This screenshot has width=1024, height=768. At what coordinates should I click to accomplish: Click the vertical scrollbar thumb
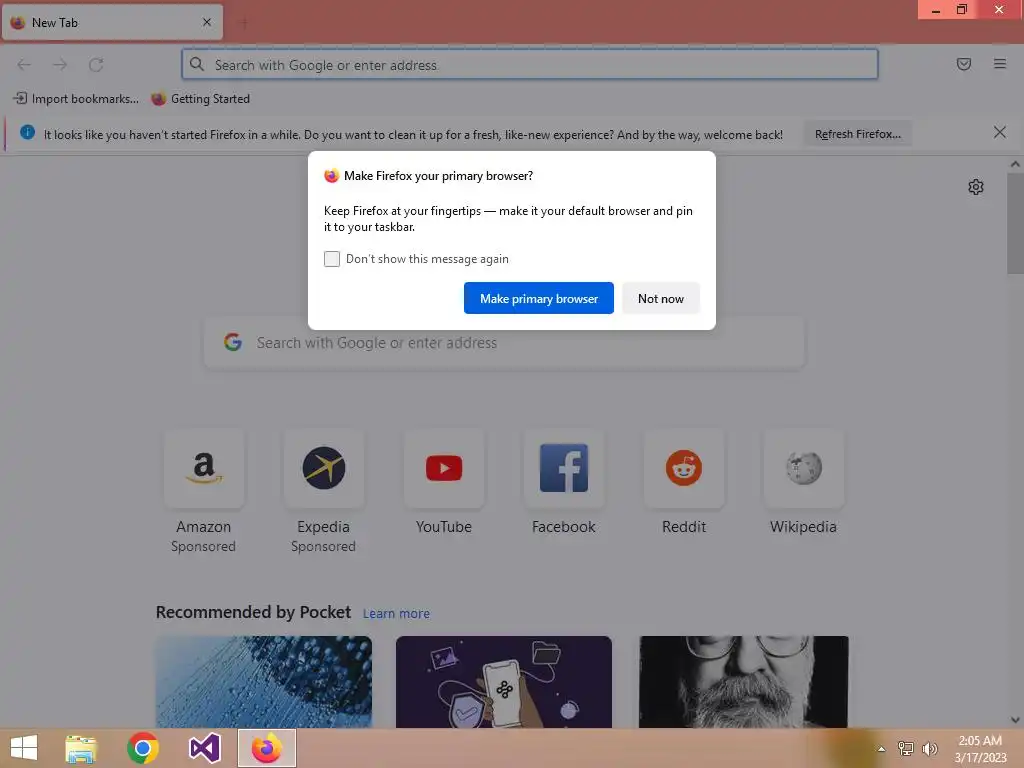coord(1015,224)
